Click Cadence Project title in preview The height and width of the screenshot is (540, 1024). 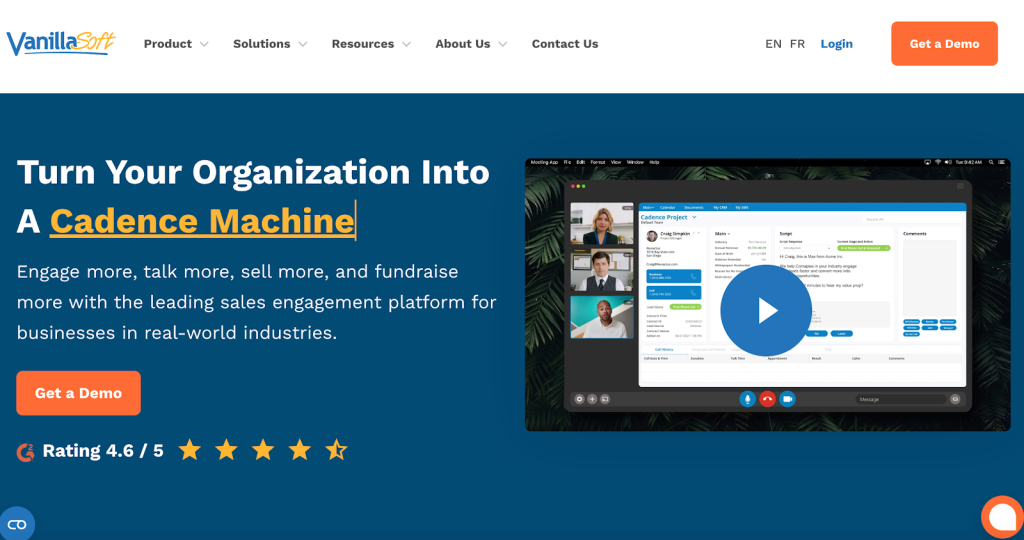click(x=664, y=217)
